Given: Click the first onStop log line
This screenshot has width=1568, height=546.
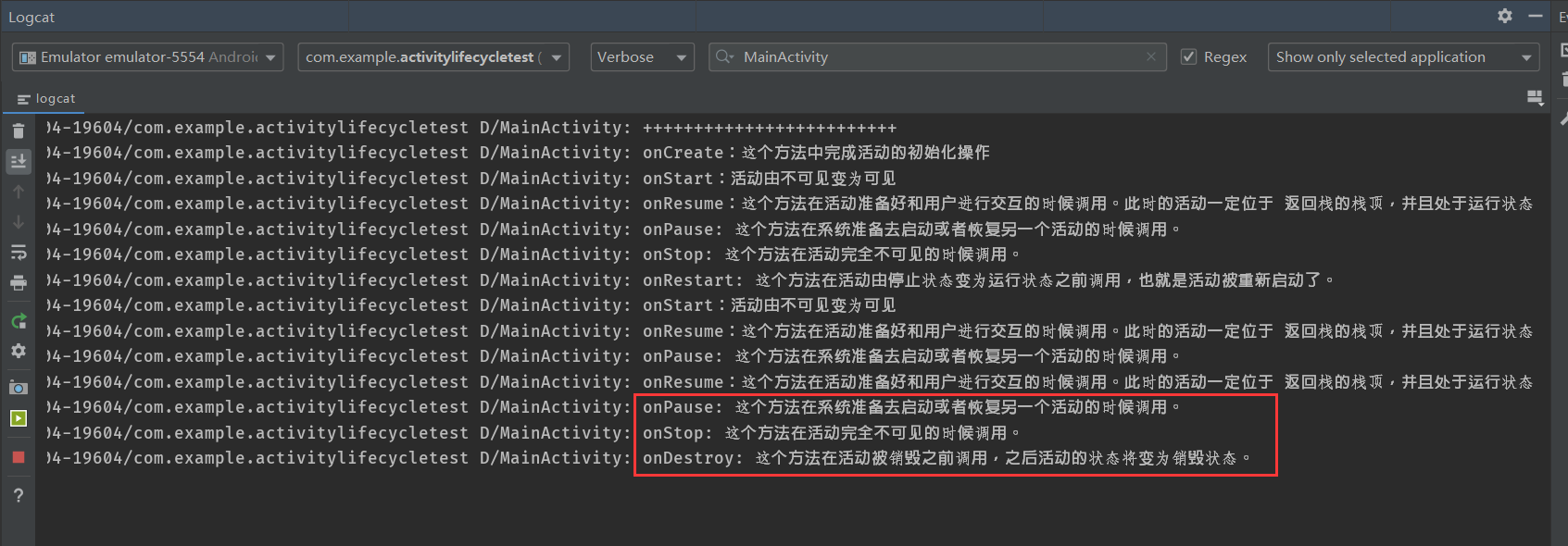Looking at the screenshot, I should tap(533, 254).
